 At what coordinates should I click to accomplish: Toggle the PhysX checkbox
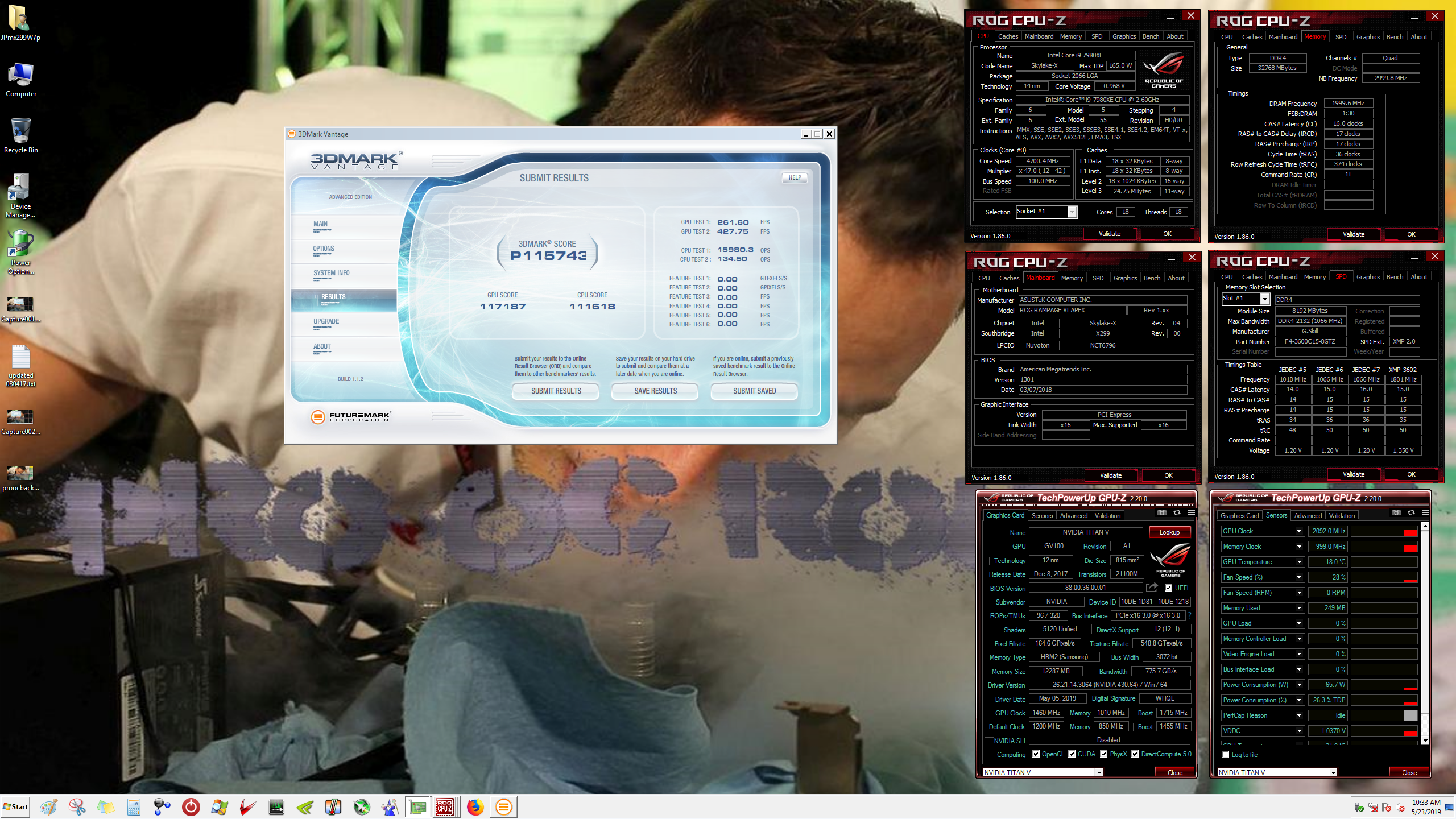coord(1104,754)
